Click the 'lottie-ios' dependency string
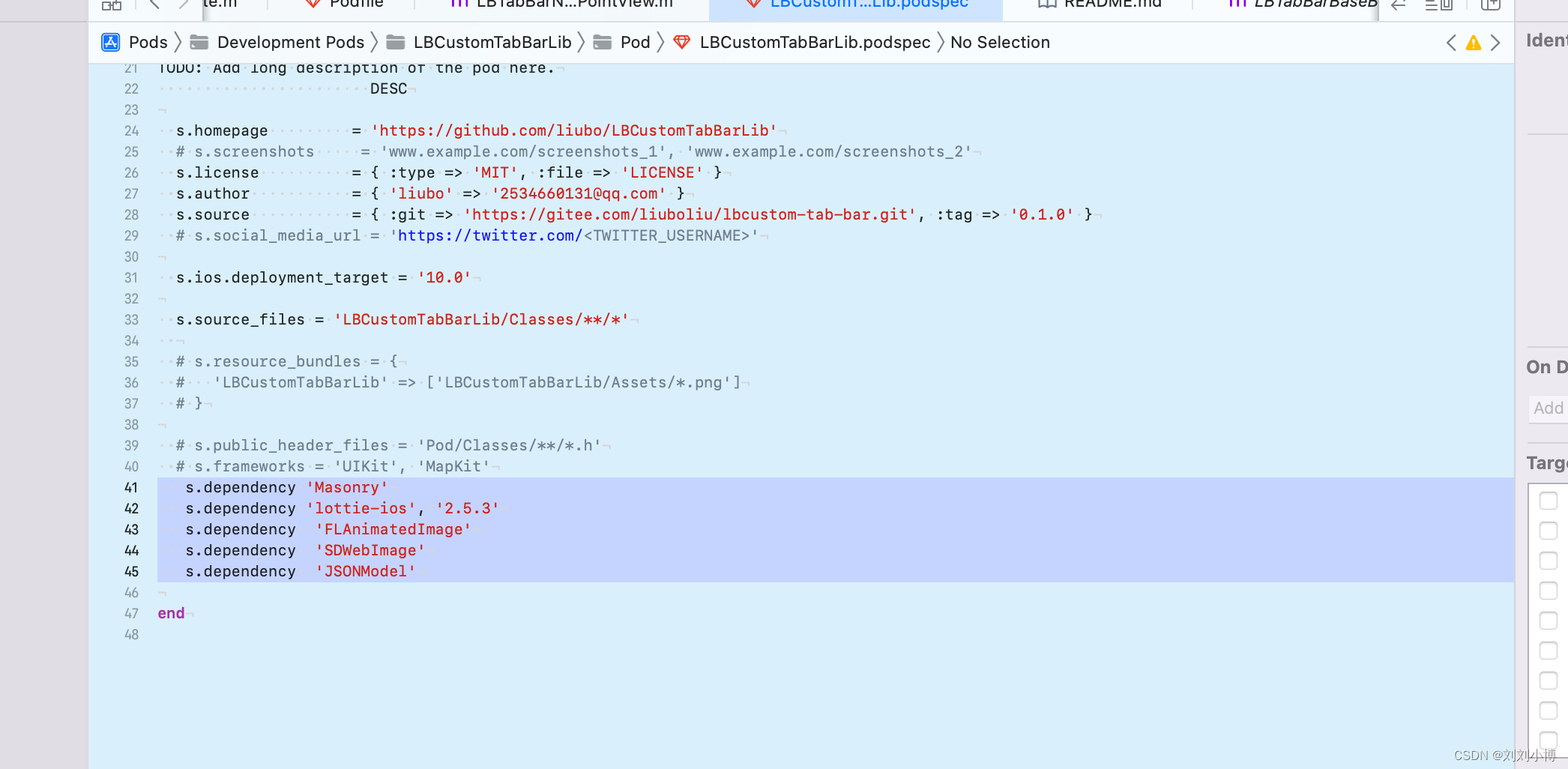Screen dimensions: 1568x769 (x=361, y=508)
